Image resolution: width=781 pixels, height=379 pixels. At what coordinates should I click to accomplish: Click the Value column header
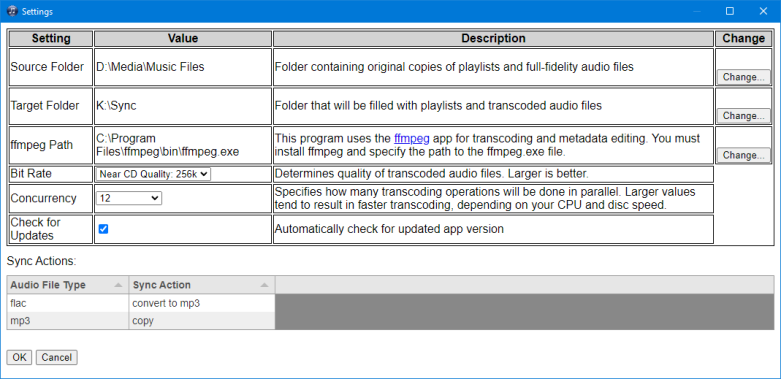[183, 38]
